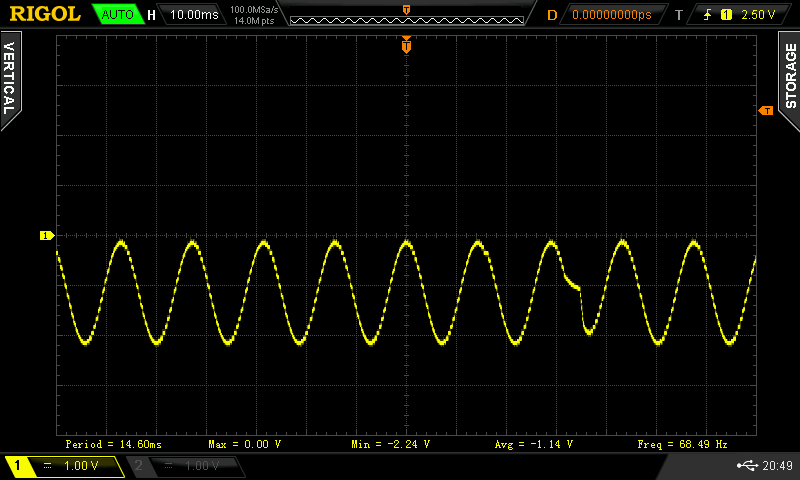800x480 pixels.
Task: Click the Min = -2.24 V measurement
Action: [390, 444]
